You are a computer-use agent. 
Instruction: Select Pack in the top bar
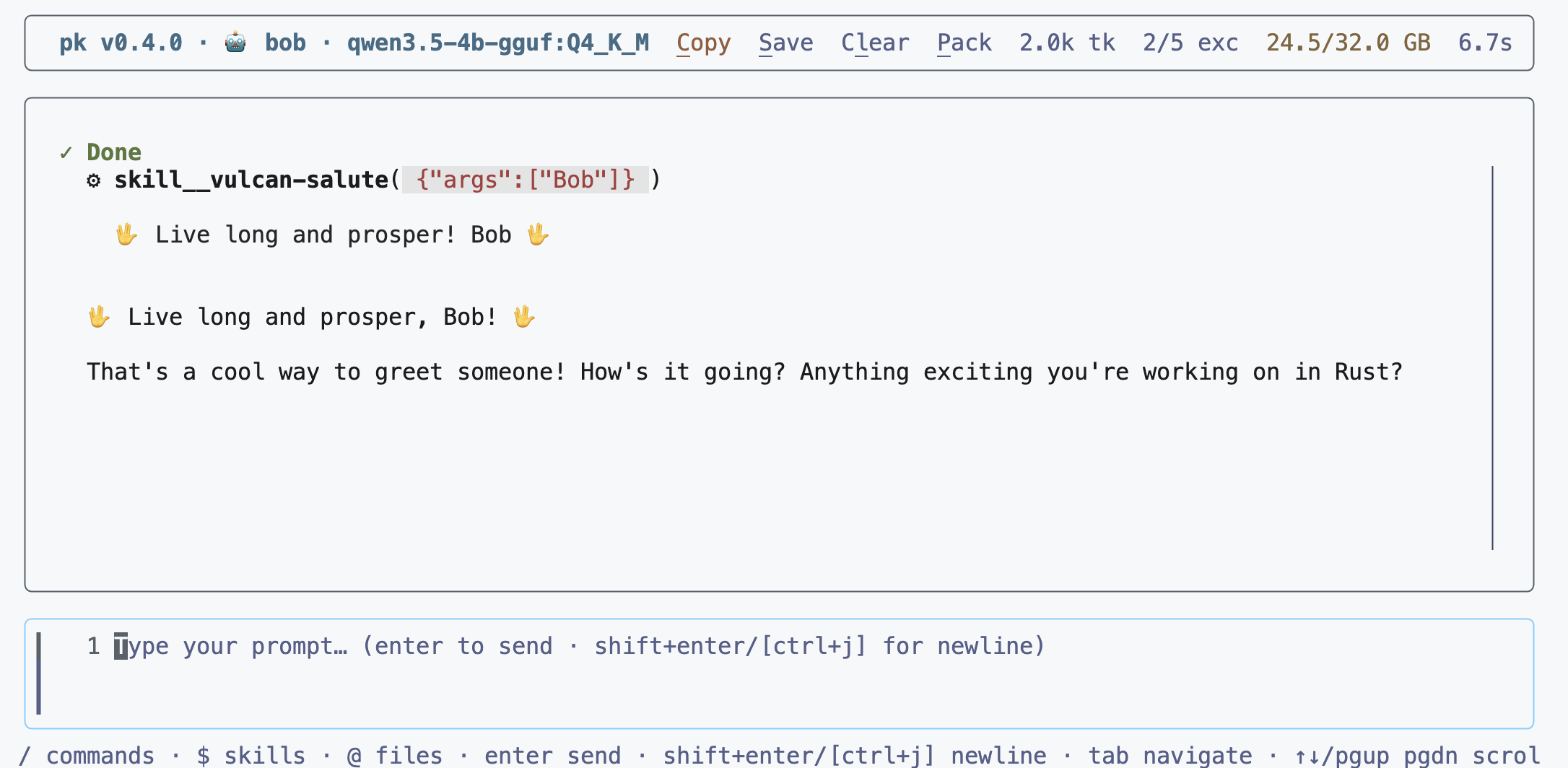[x=964, y=43]
